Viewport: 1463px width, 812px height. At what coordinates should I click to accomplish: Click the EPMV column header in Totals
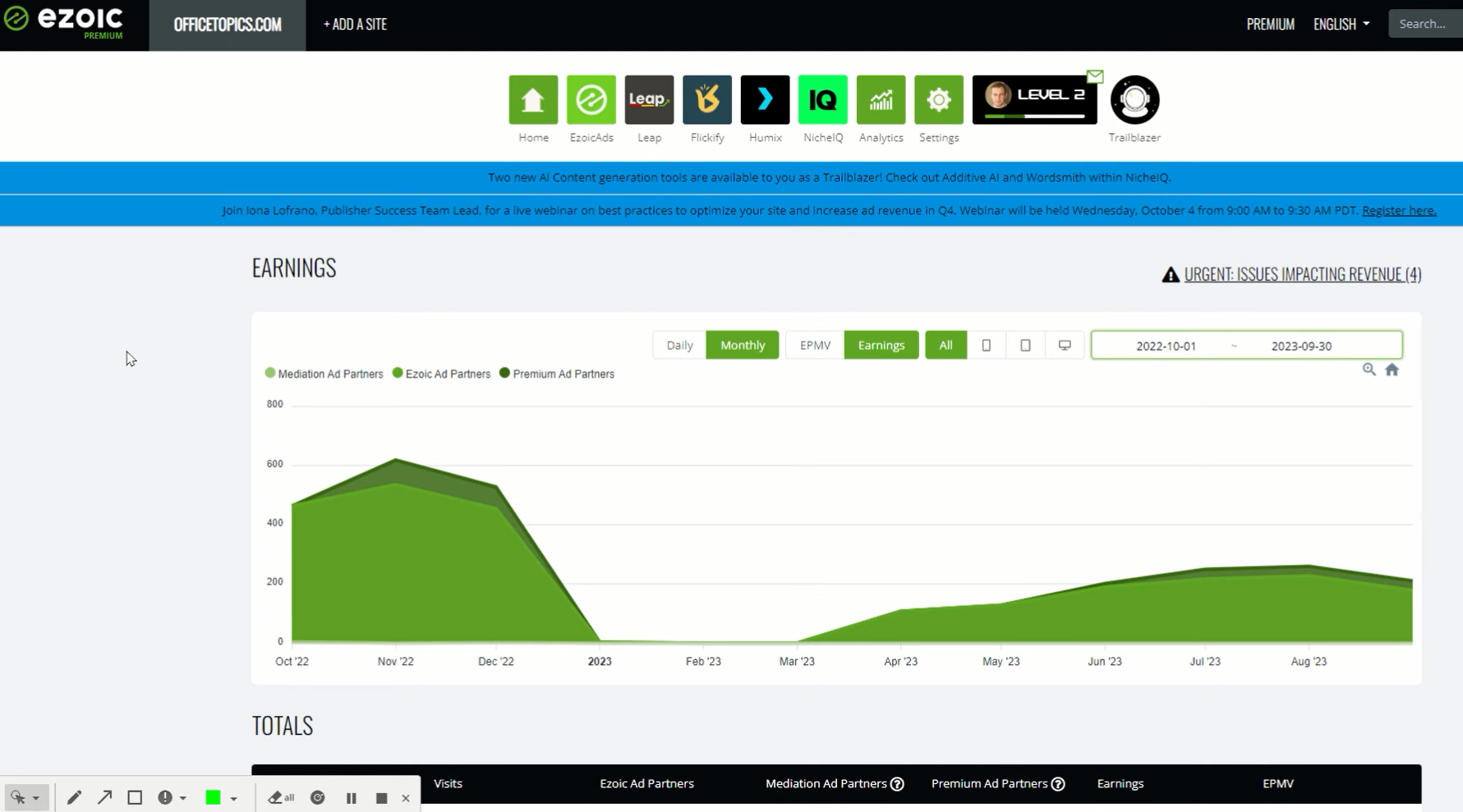(1277, 784)
